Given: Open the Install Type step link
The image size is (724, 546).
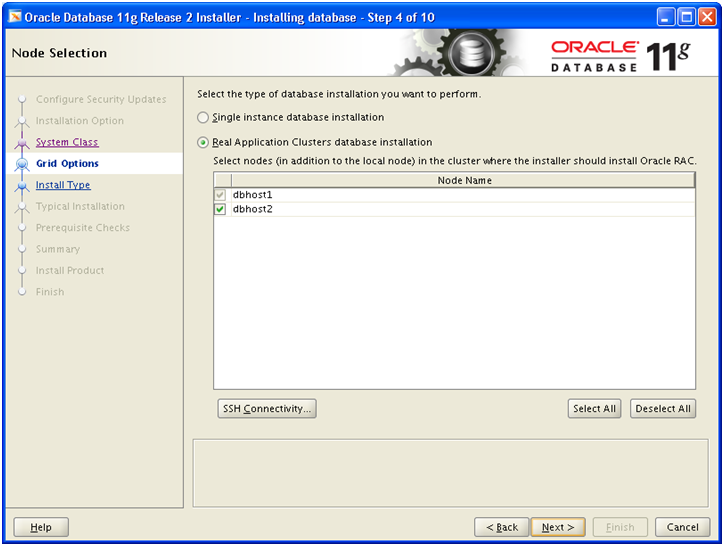Looking at the screenshot, I should [63, 185].
